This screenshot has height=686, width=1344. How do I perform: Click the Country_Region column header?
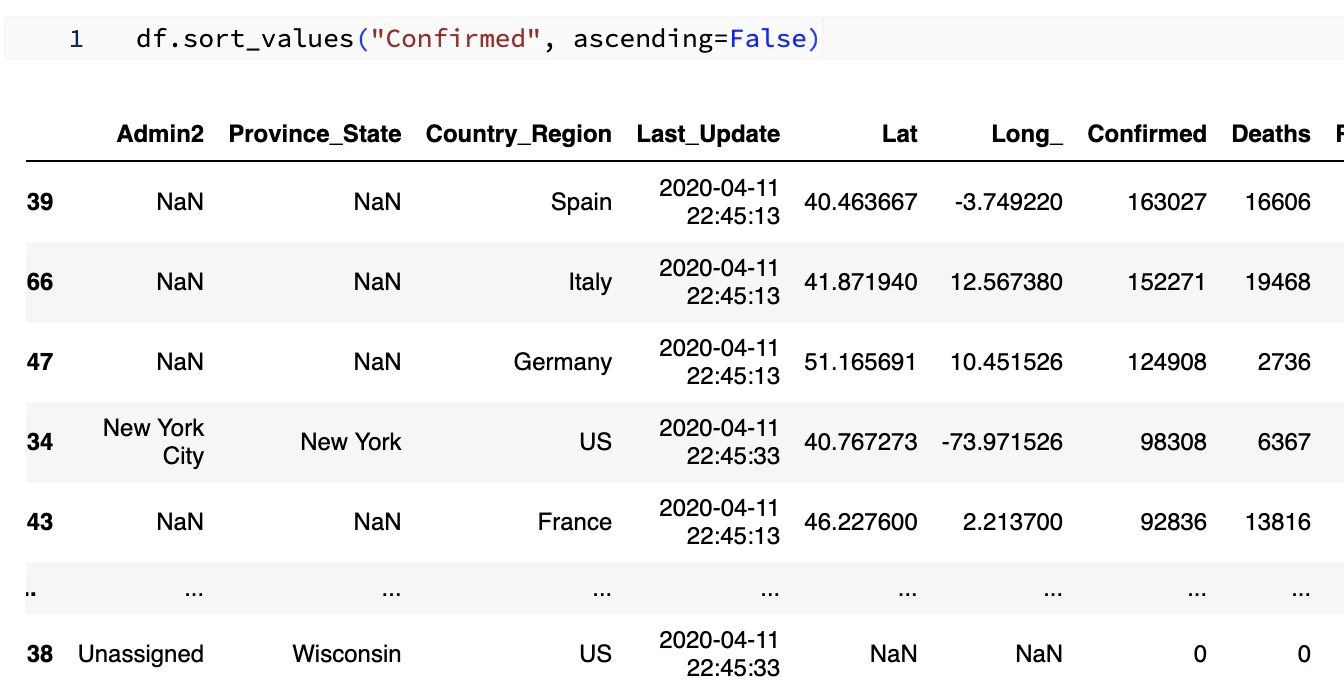coord(519,134)
